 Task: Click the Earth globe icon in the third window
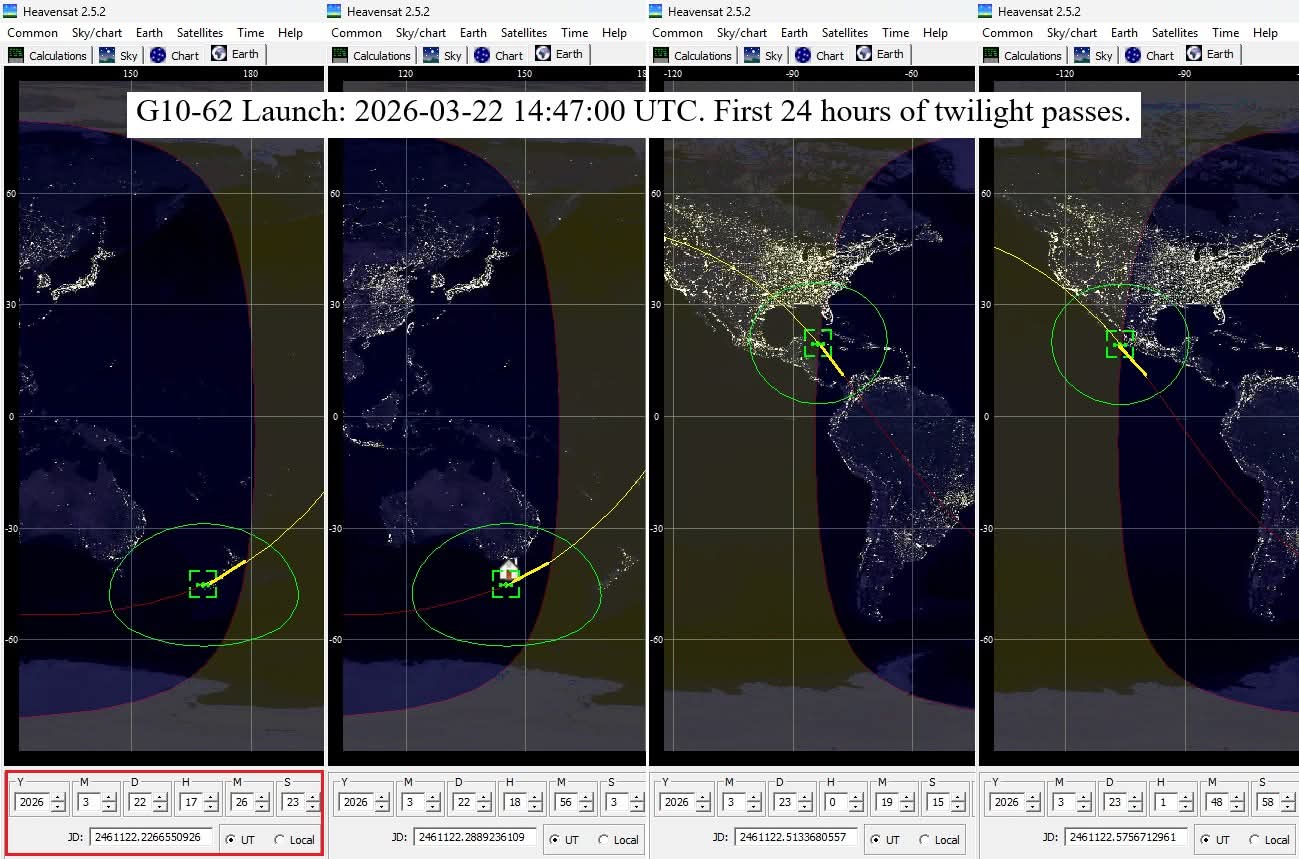864,54
